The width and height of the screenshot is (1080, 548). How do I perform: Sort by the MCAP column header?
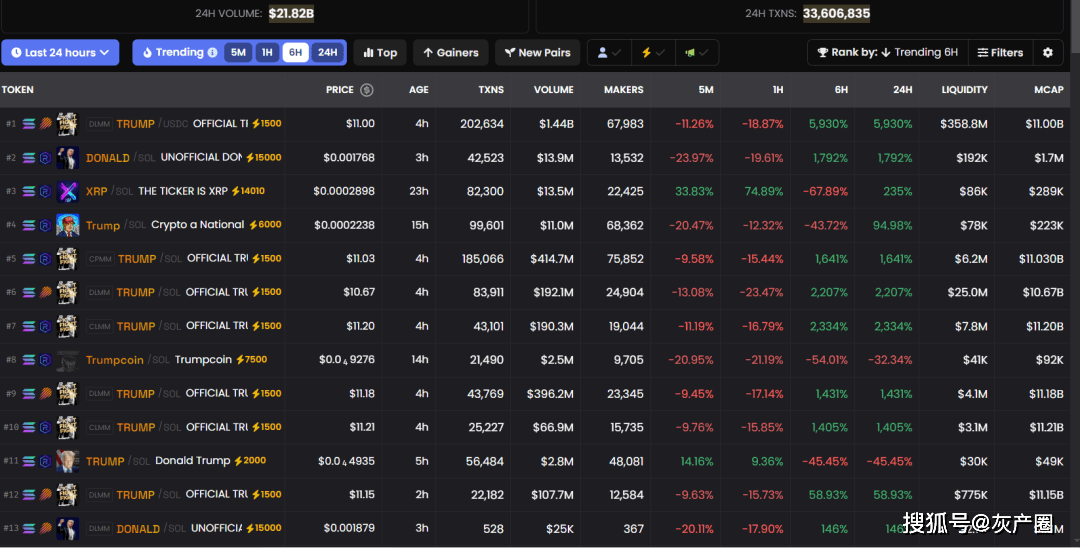click(1048, 90)
